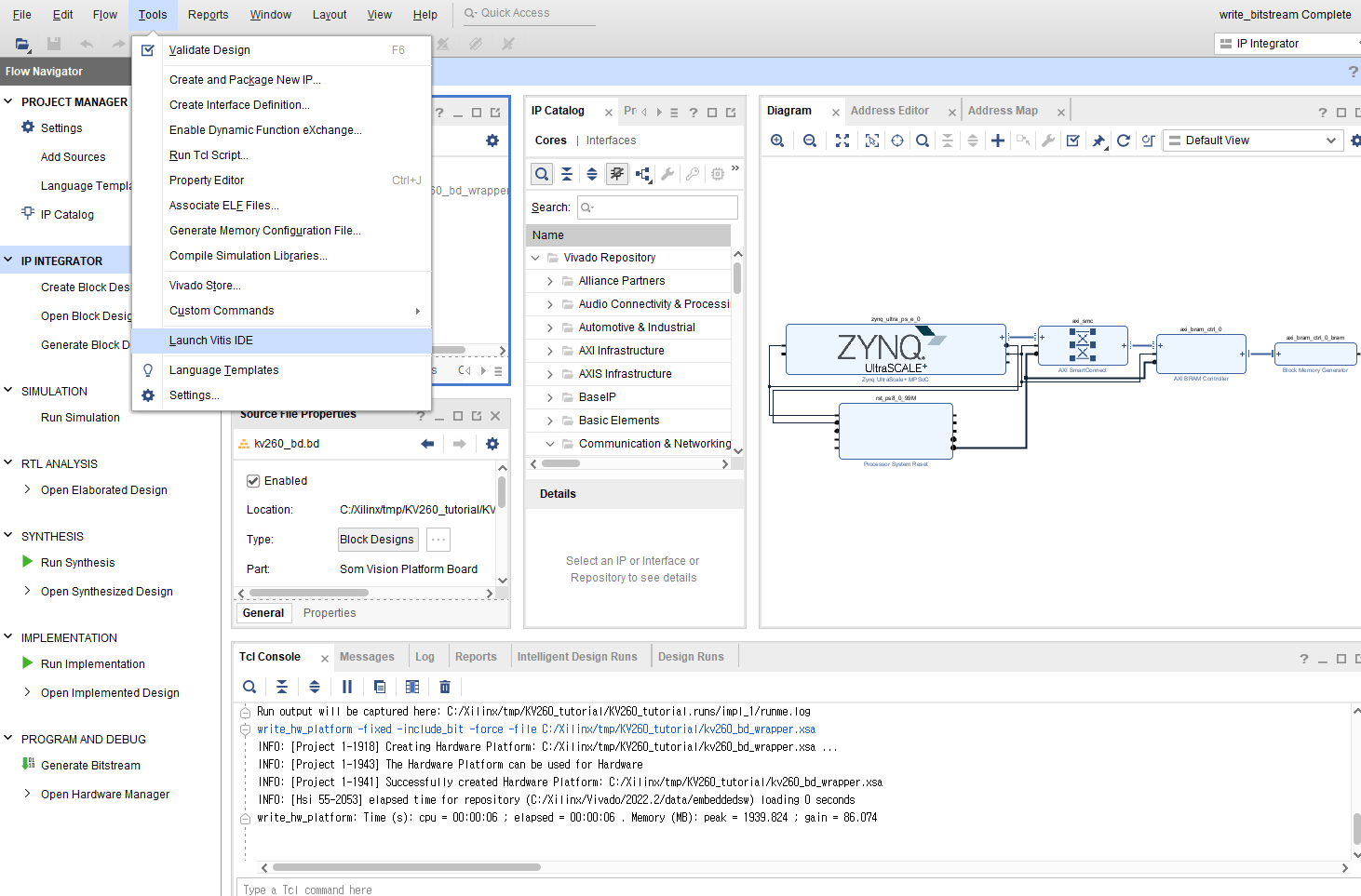The image size is (1361, 896).
Task: Collapse the Vivado Repository node
Action: (x=535, y=258)
